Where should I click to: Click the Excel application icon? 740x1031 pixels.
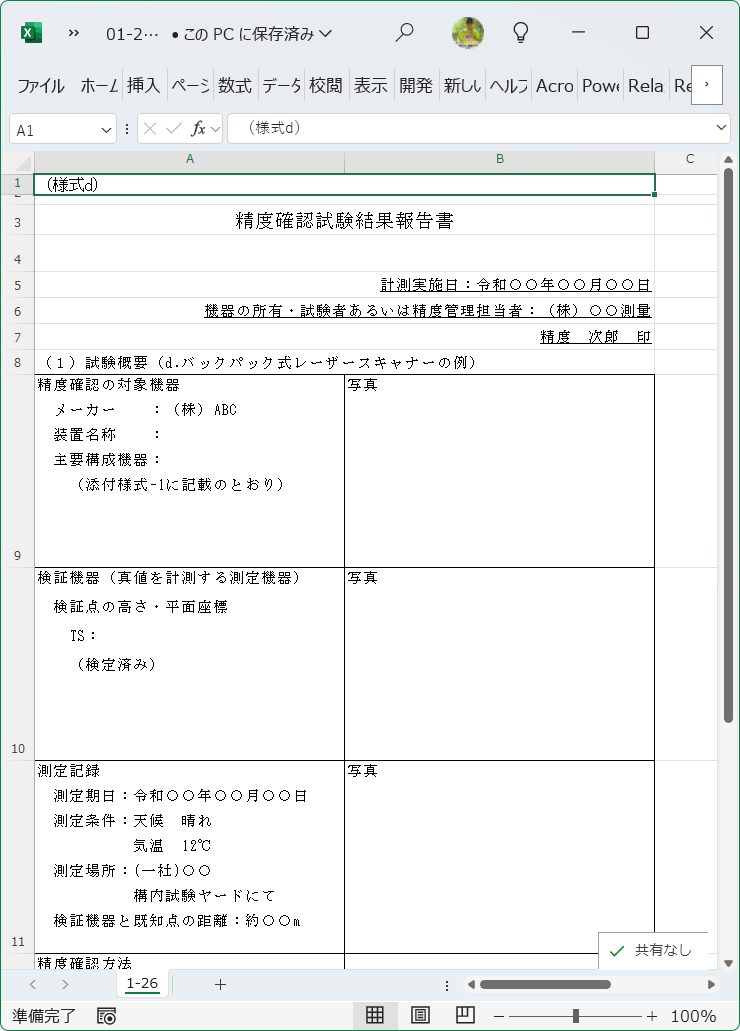pos(31,32)
